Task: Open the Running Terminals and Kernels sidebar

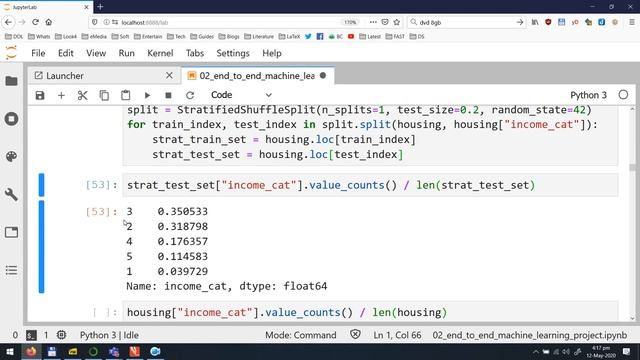Action: click(11, 119)
